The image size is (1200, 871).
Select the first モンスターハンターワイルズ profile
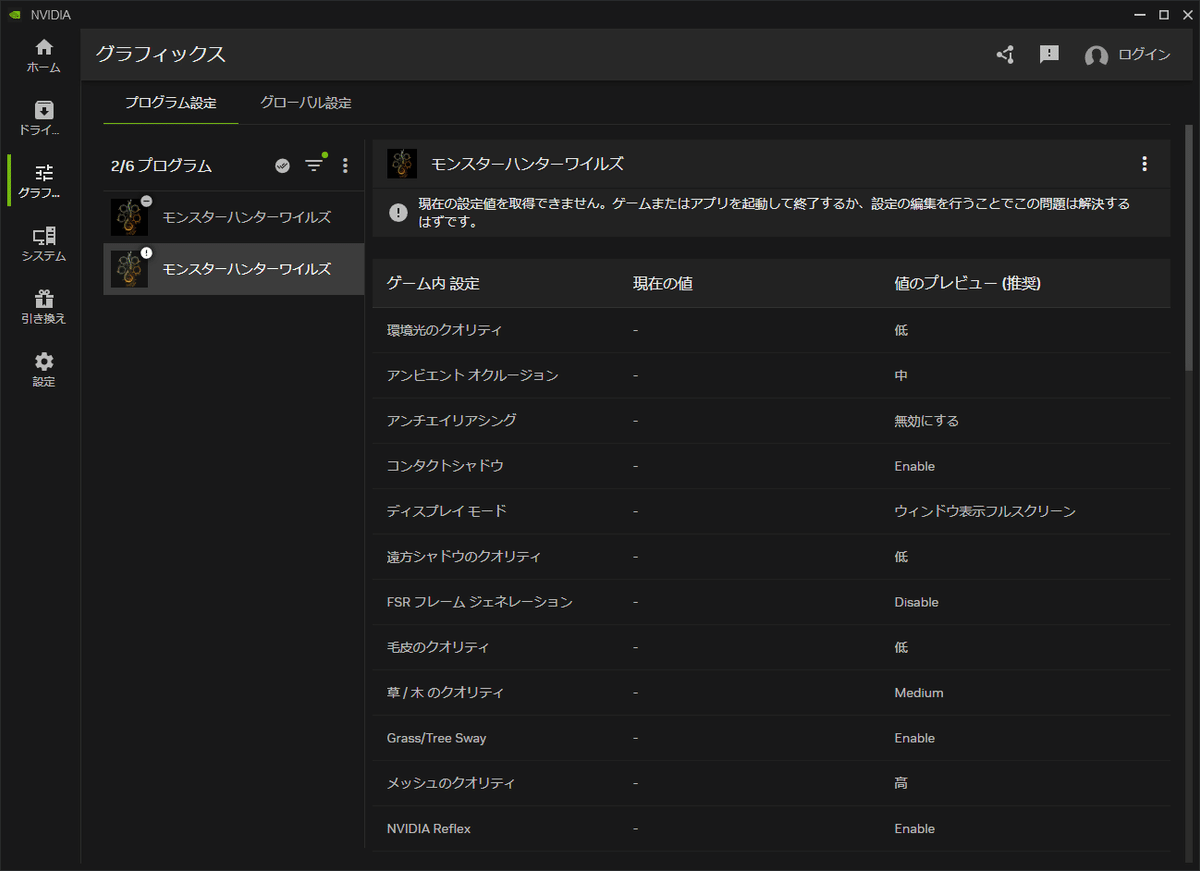233,216
